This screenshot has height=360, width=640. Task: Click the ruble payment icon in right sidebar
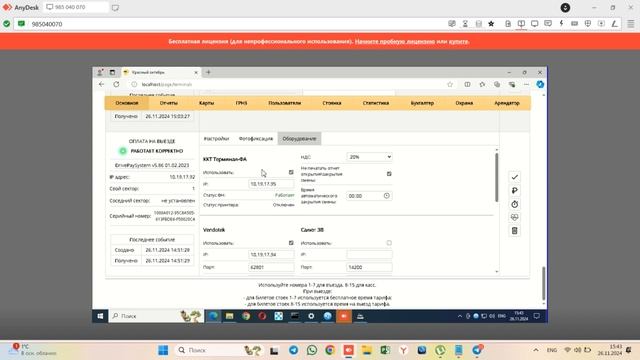(x=514, y=191)
